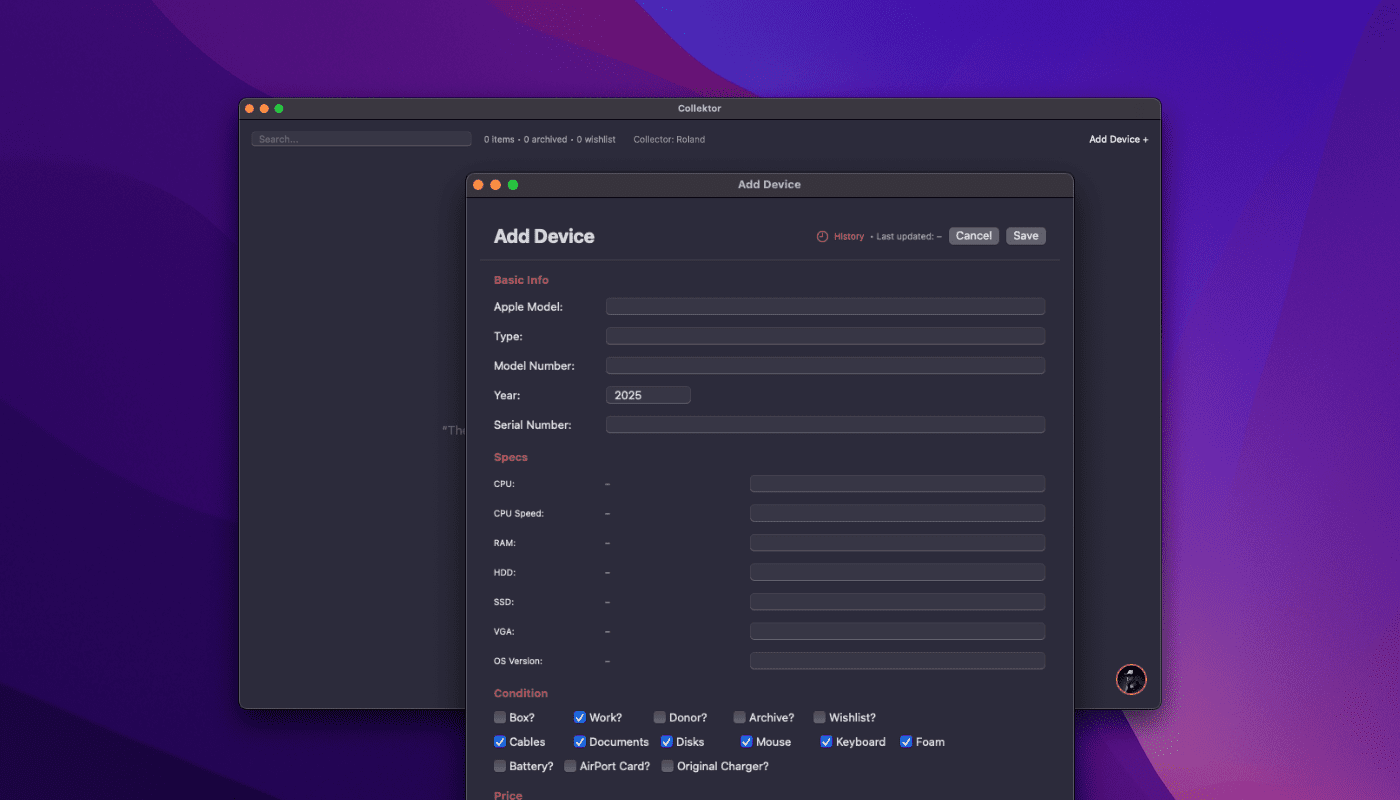Viewport: 1400px width, 800px height.
Task: Select the VGA input field
Action: [897, 631]
